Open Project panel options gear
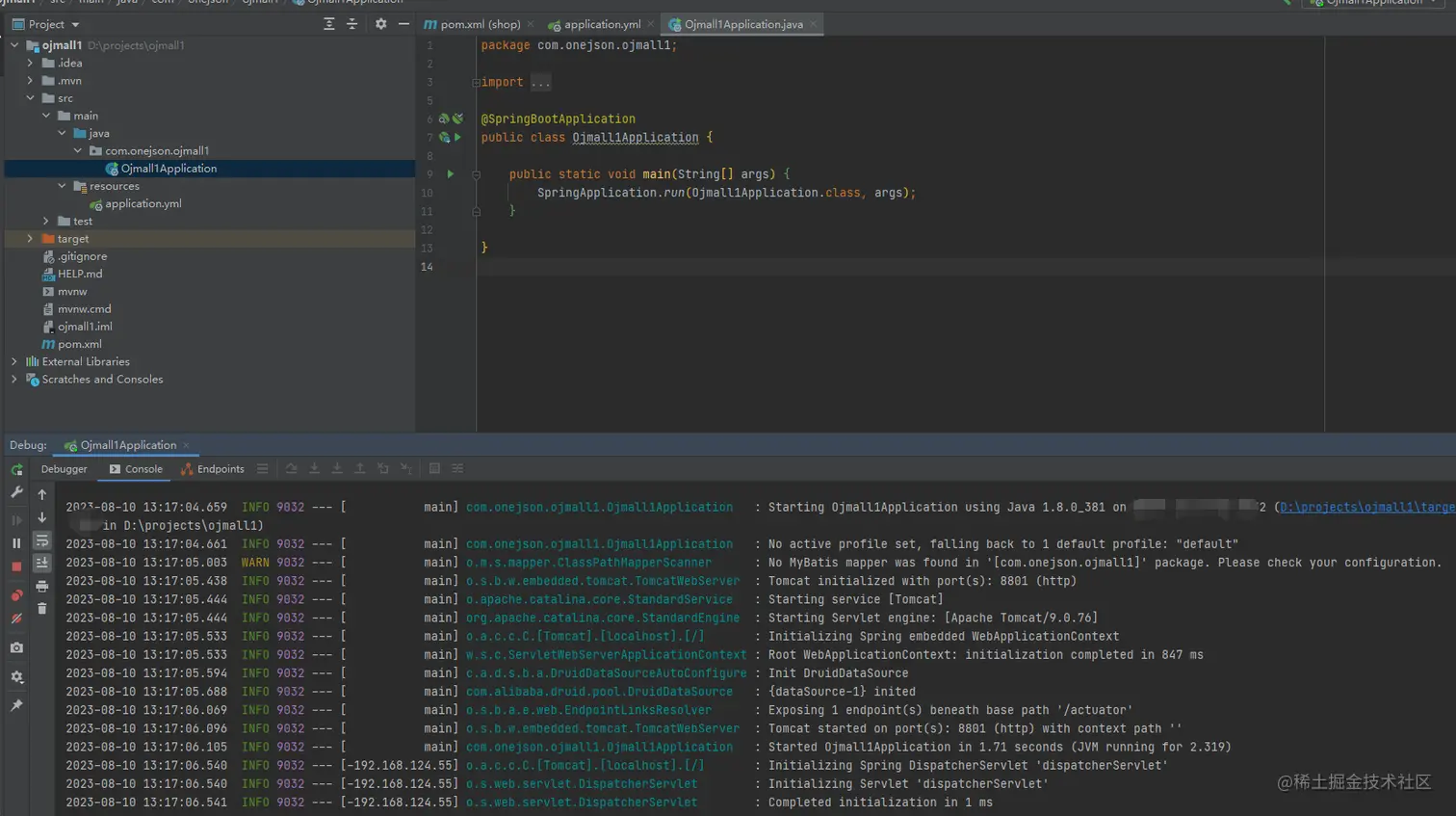 pos(380,24)
